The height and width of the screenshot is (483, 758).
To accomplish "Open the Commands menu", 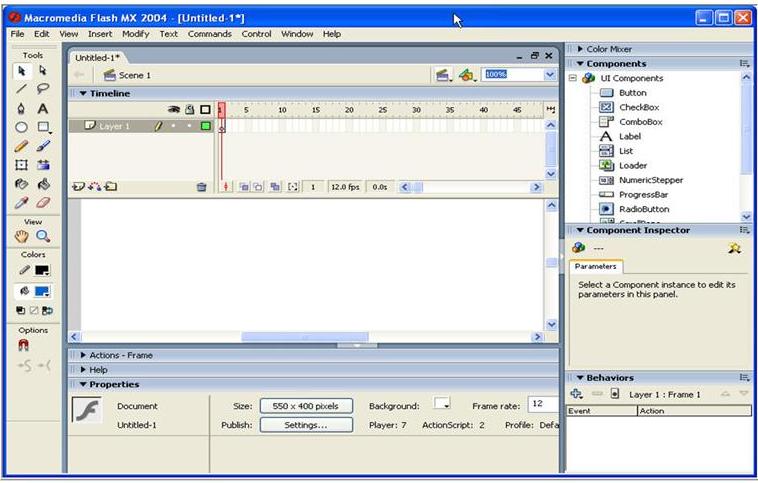I will 210,34.
